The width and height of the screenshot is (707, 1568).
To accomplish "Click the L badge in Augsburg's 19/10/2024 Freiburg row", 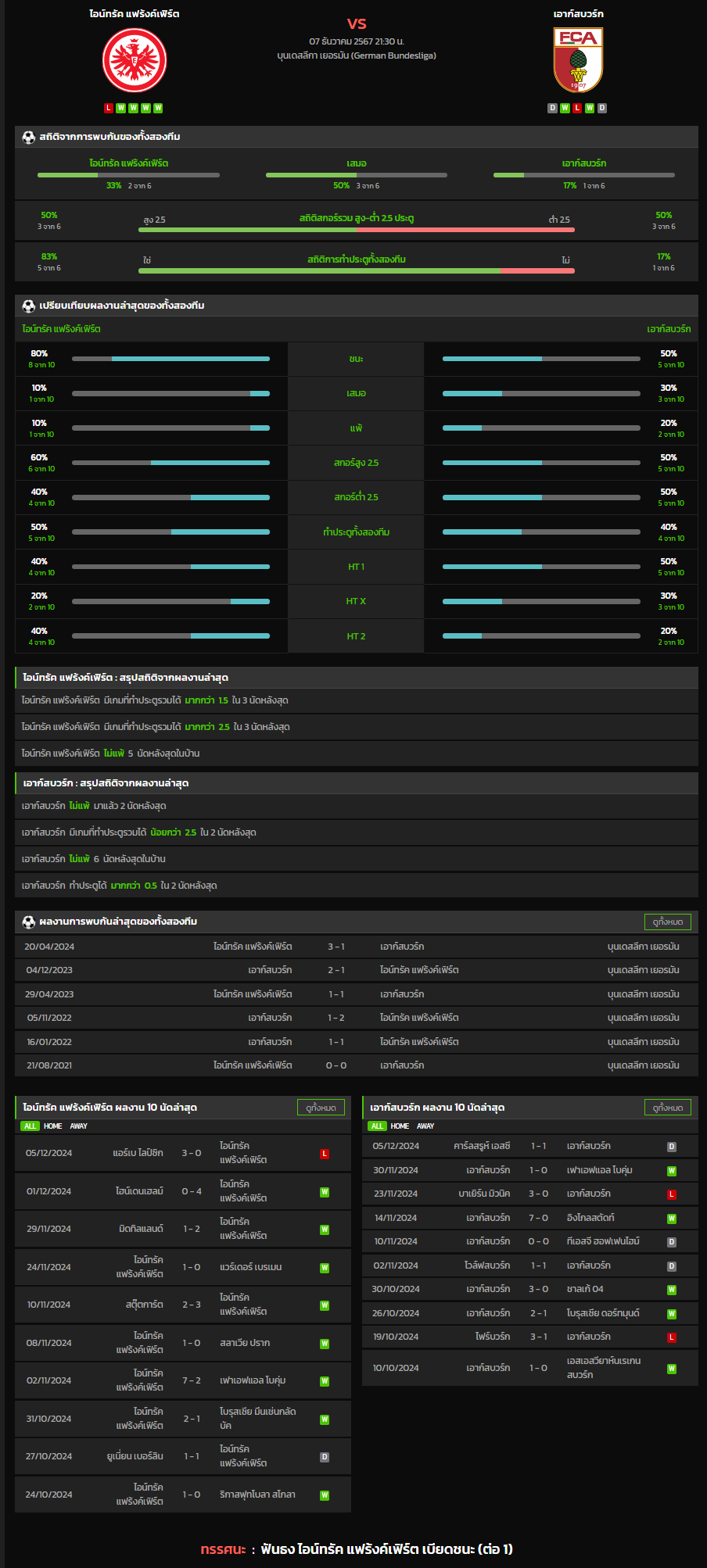I will pos(672,1337).
